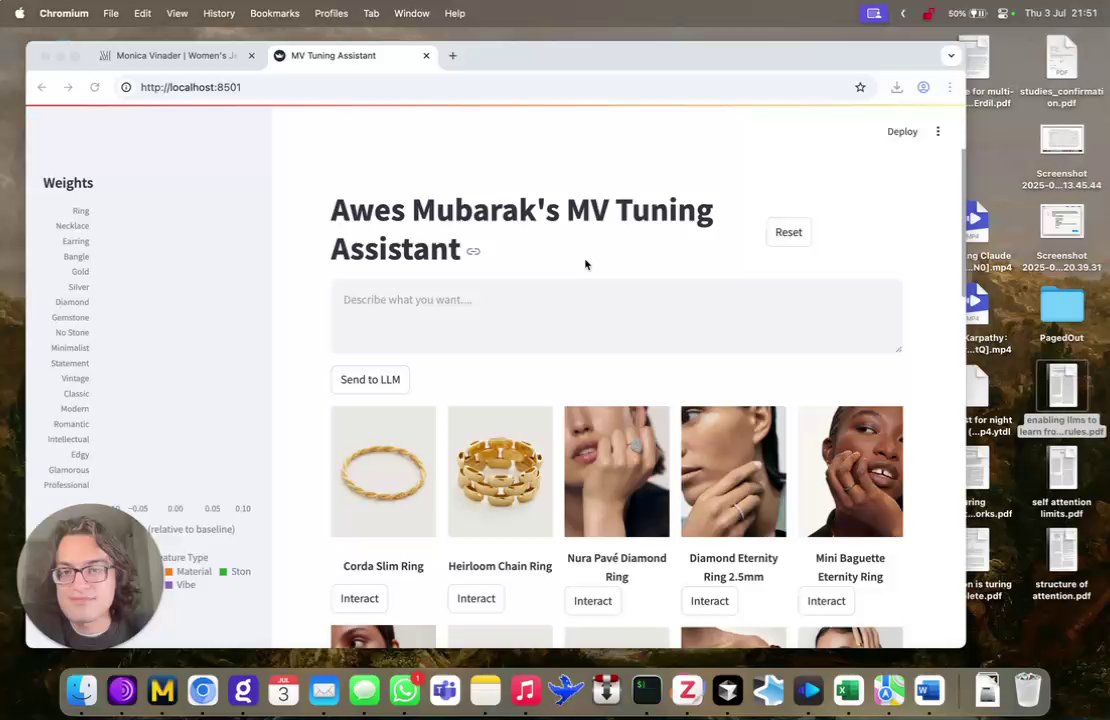Click the page vertical scrollbar
The image size is (1110, 720).
click(962, 224)
